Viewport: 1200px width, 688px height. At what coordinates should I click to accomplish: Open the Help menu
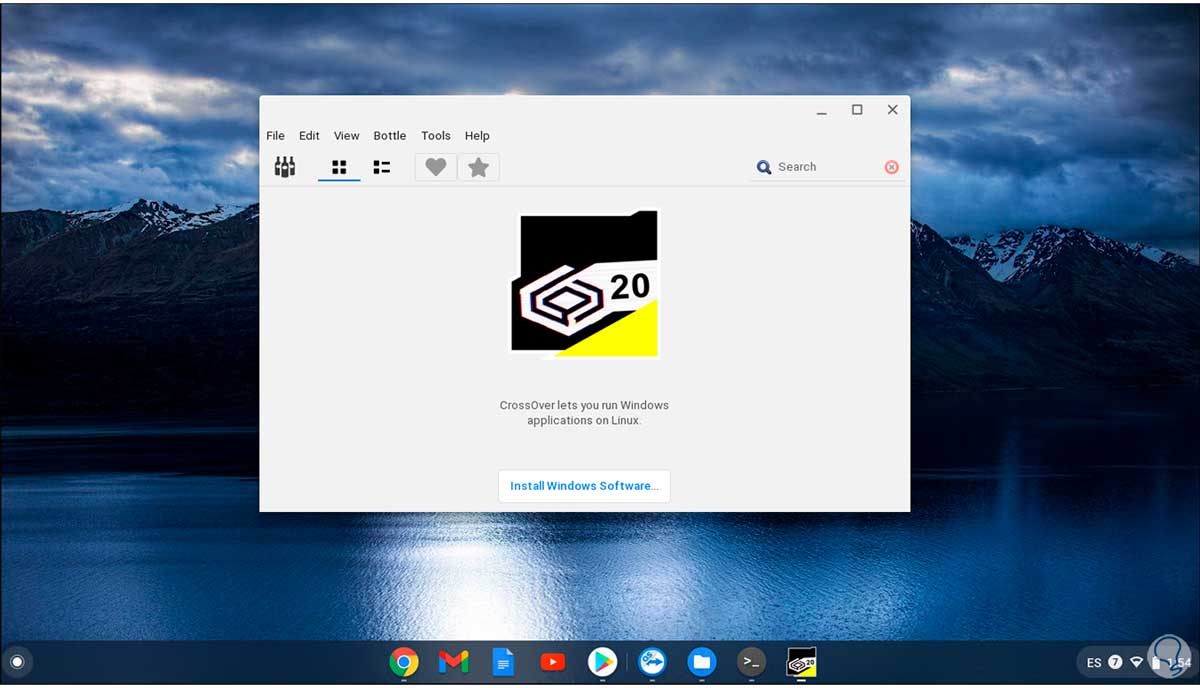477,136
